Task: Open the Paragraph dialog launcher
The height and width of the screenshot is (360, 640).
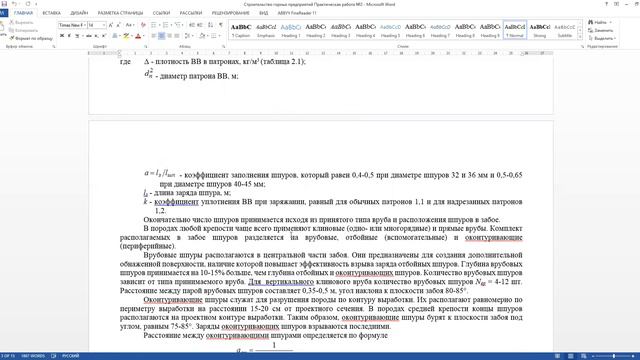Action: coord(224,47)
